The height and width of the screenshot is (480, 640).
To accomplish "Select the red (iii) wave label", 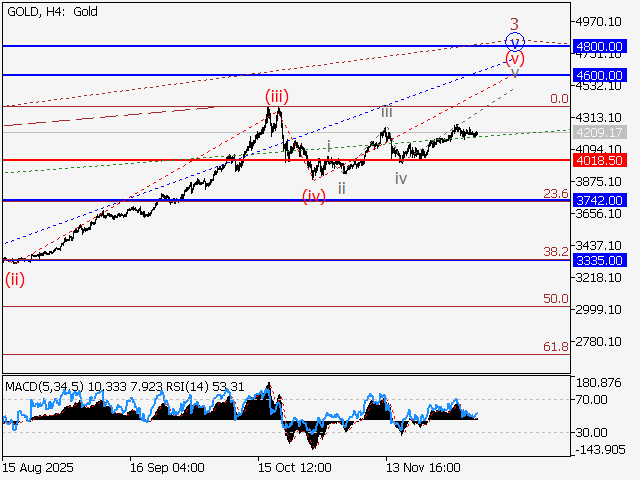I will [x=277, y=96].
